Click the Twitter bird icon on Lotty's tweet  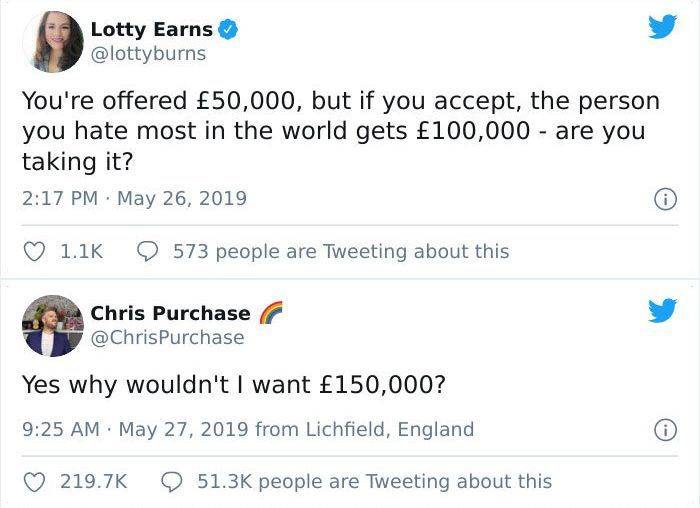661,26
